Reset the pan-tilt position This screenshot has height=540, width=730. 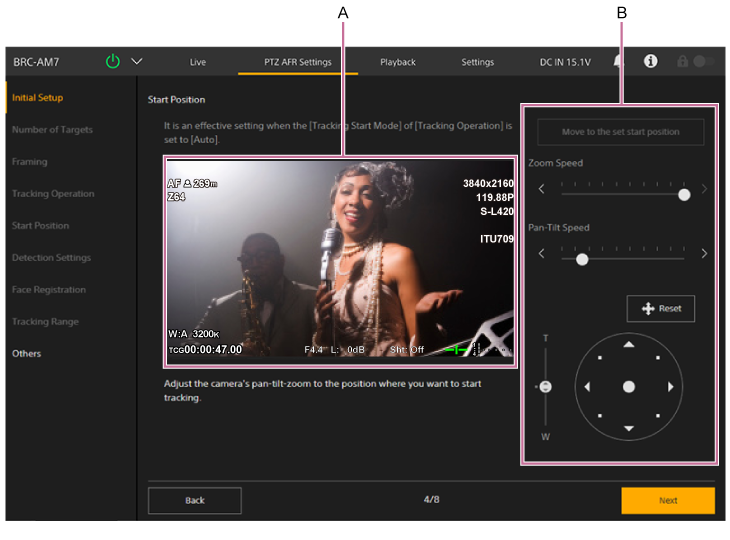[661, 309]
